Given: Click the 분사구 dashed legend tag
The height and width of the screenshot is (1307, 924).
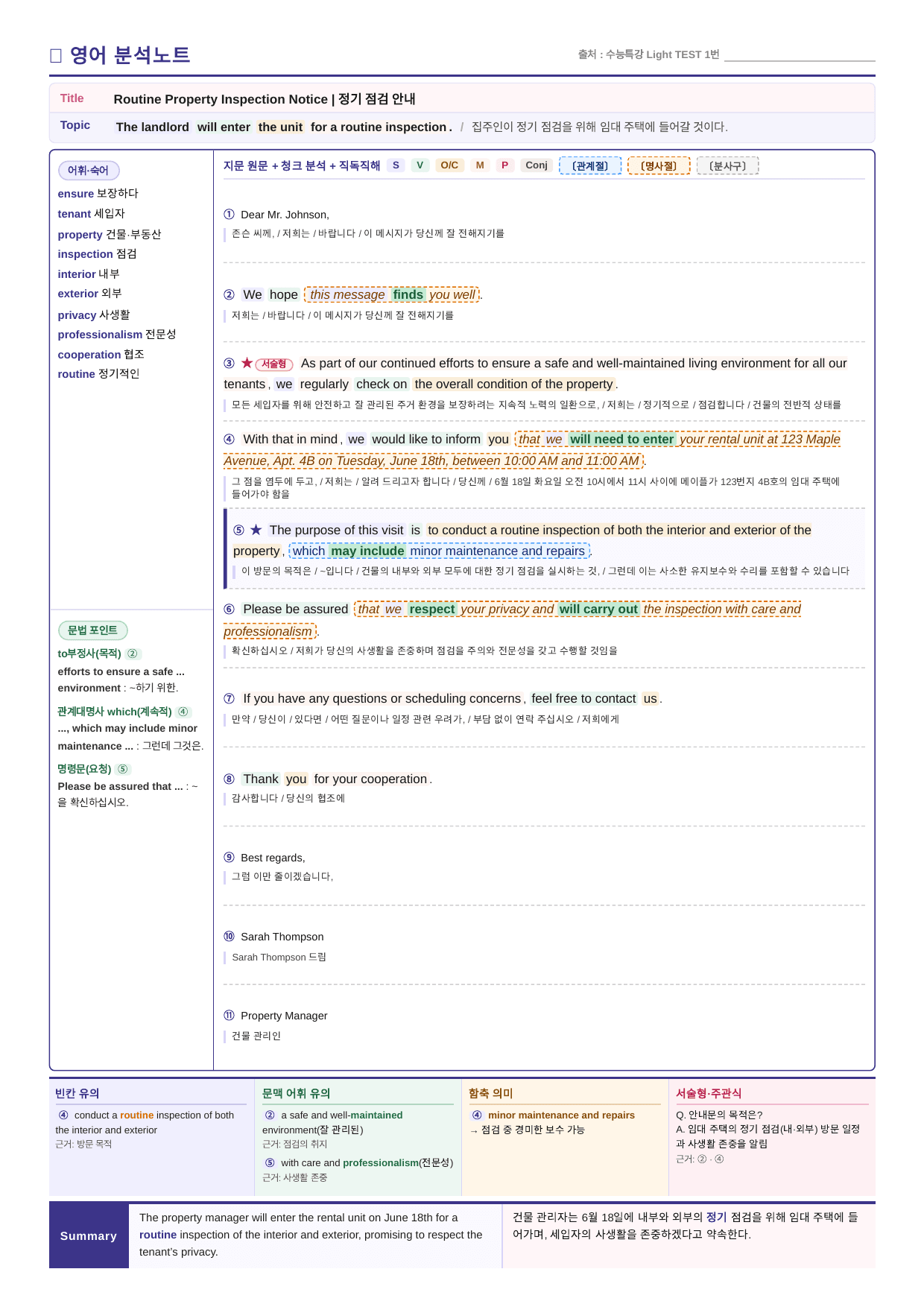Looking at the screenshot, I should 727,165.
